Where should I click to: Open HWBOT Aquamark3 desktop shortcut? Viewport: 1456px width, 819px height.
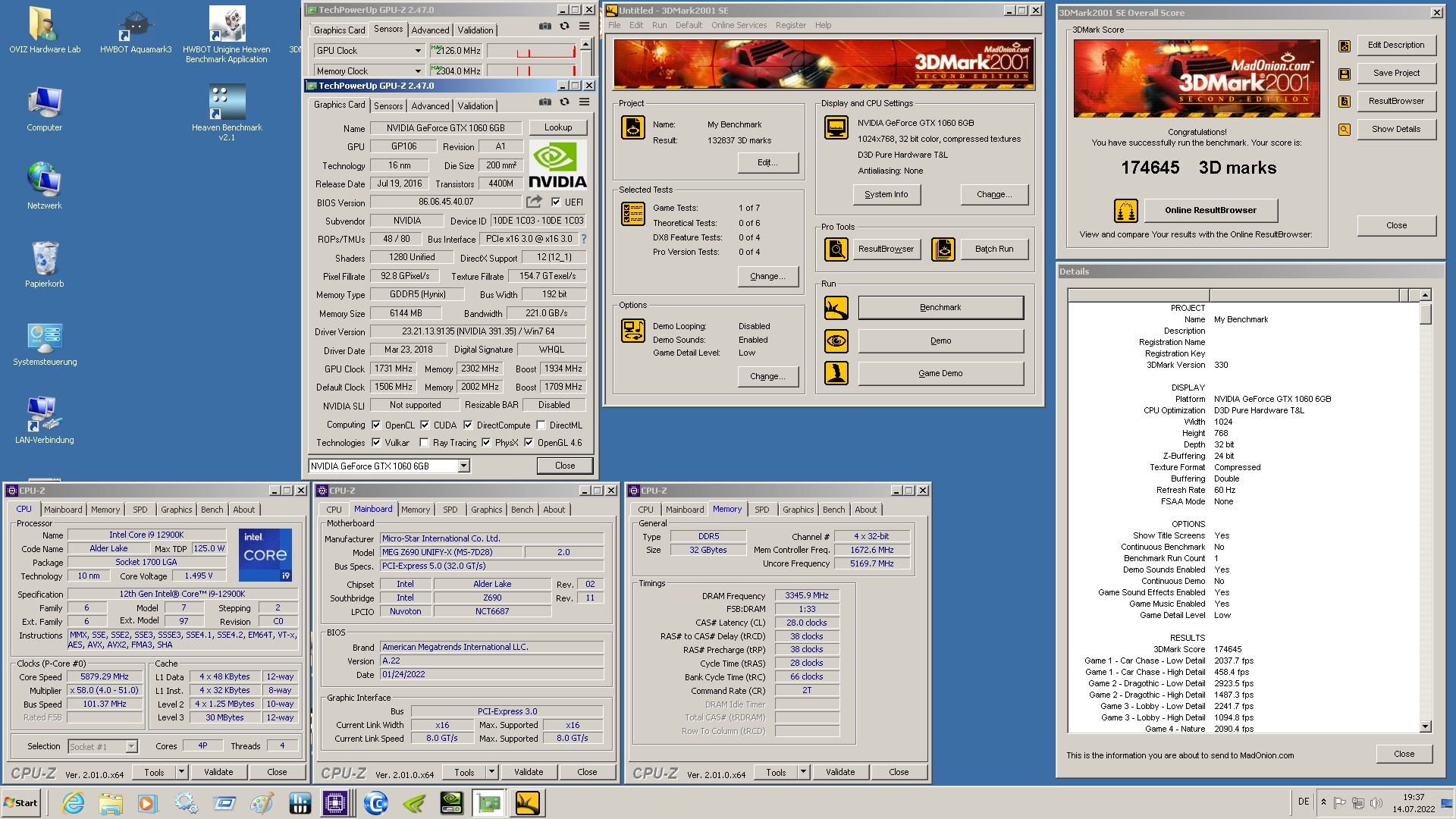(x=136, y=30)
